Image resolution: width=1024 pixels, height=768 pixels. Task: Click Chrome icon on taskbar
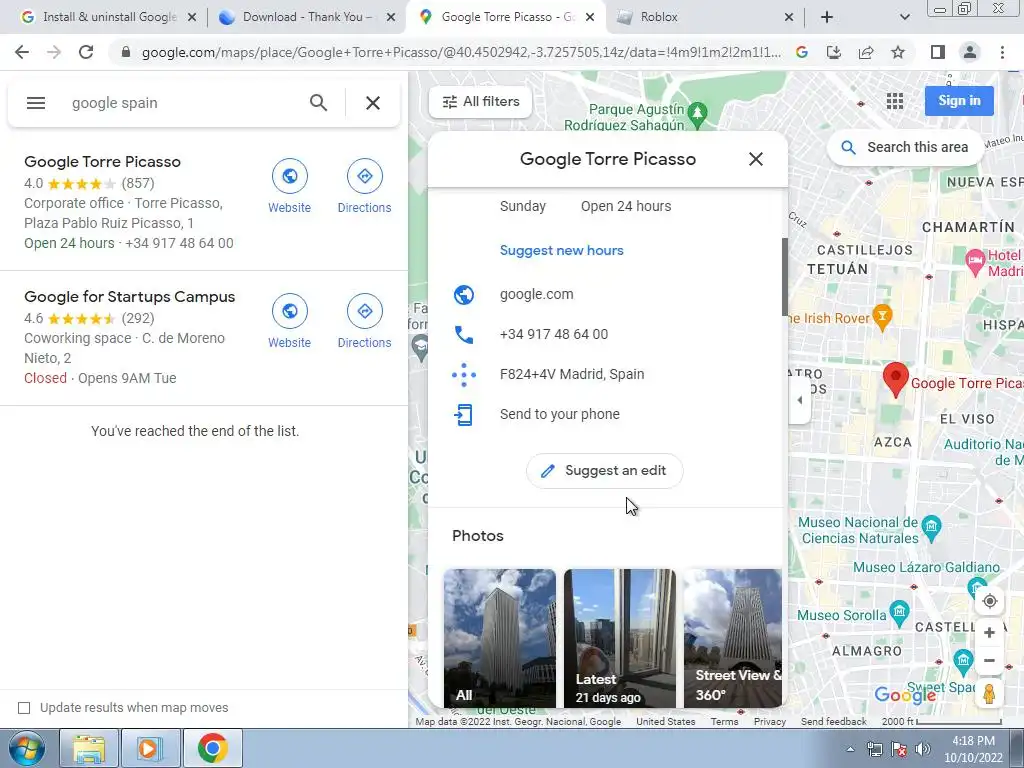point(212,748)
